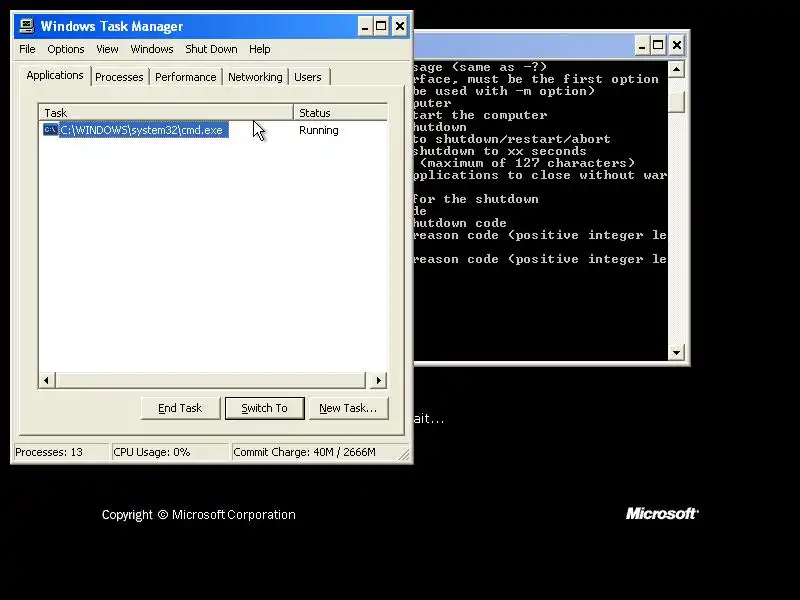Click the 'maximum of 127 characters' line in cmd
The image size is (800, 600).
point(527,163)
